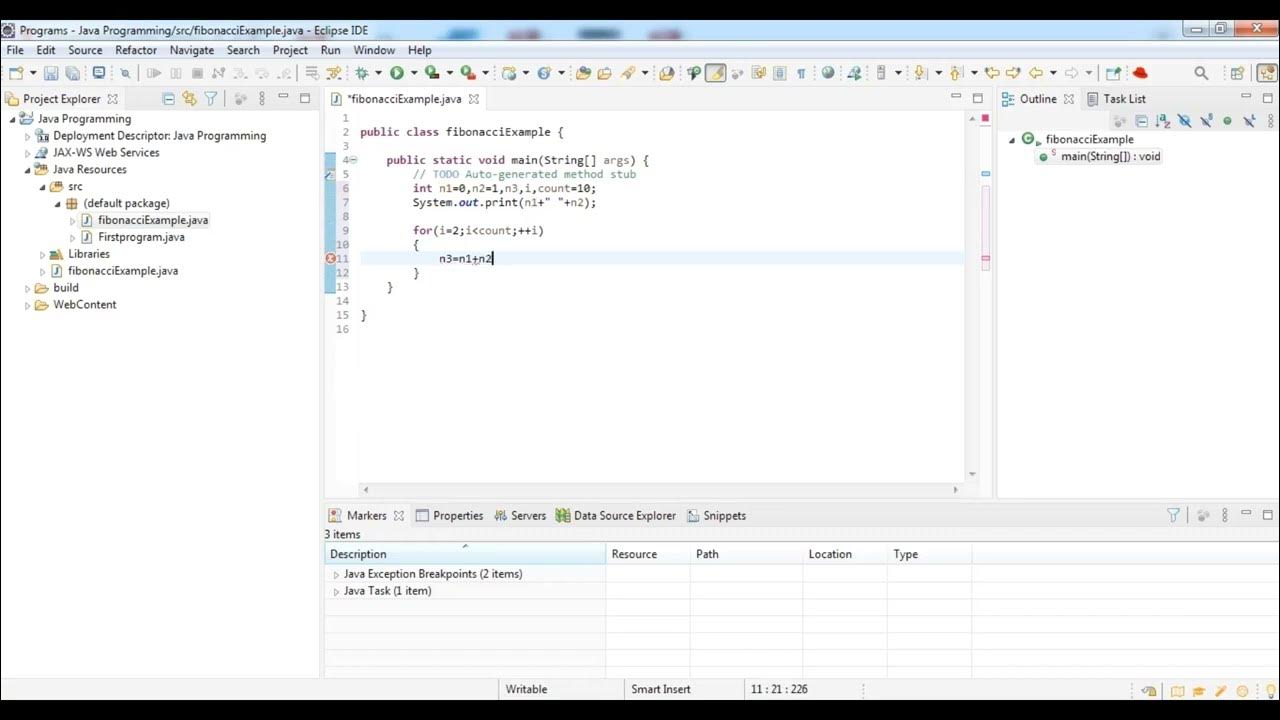Click the Run External Tools icon
This screenshot has height=720, width=1280.
(x=467, y=73)
